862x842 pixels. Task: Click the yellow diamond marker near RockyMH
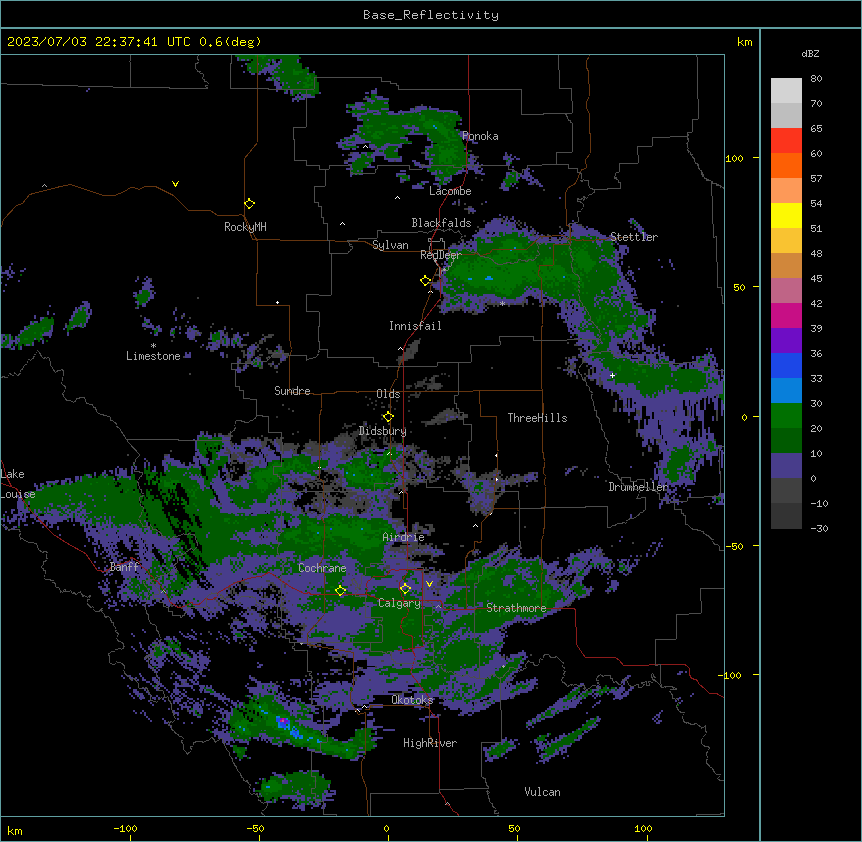point(249,204)
